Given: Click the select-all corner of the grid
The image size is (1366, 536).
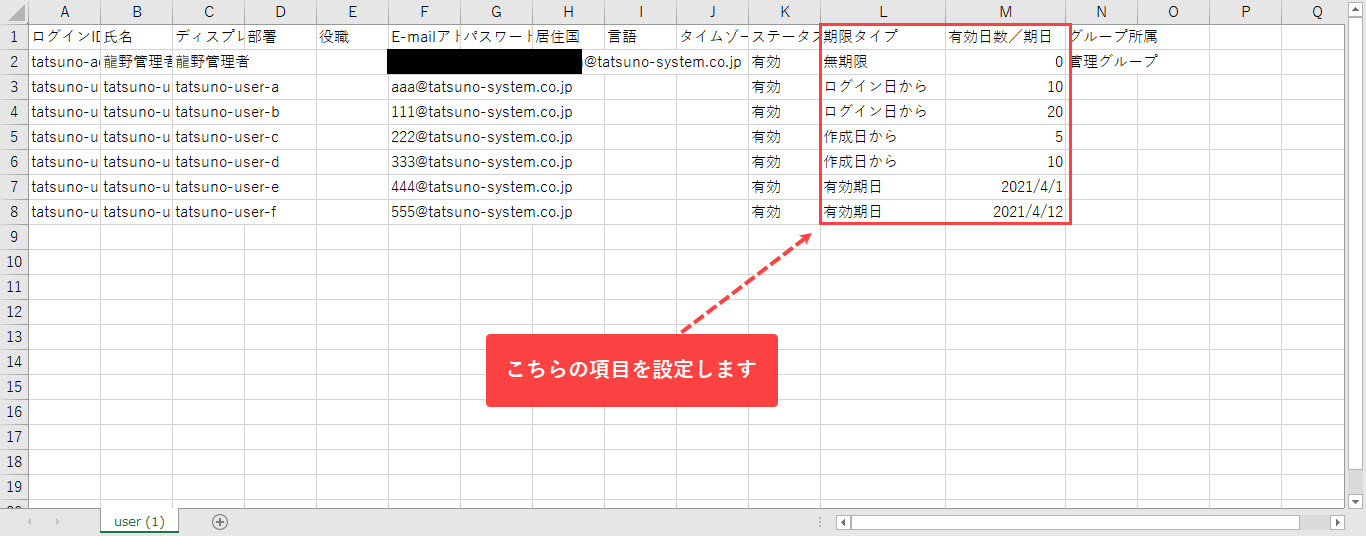Looking at the screenshot, I should pyautogui.click(x=14, y=12).
